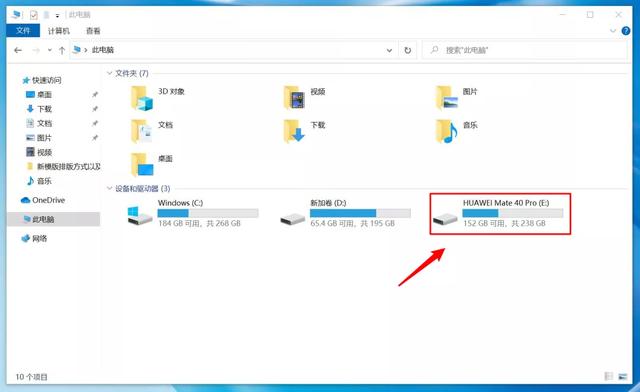Open the address bar history dropdown
This screenshot has width=640, height=392.
point(389,50)
